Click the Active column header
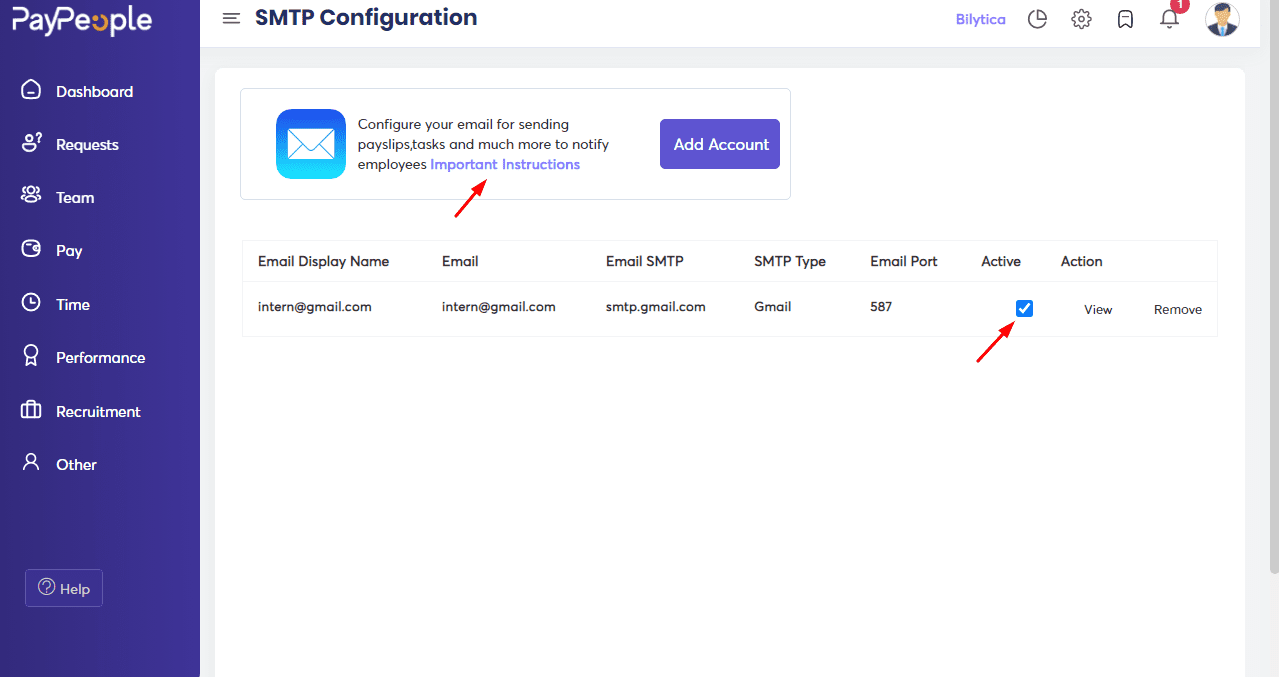 pos(1001,261)
